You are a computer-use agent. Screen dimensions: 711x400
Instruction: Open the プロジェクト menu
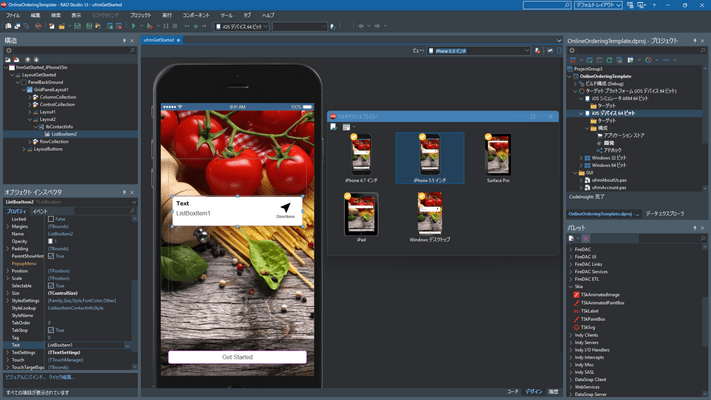point(140,16)
